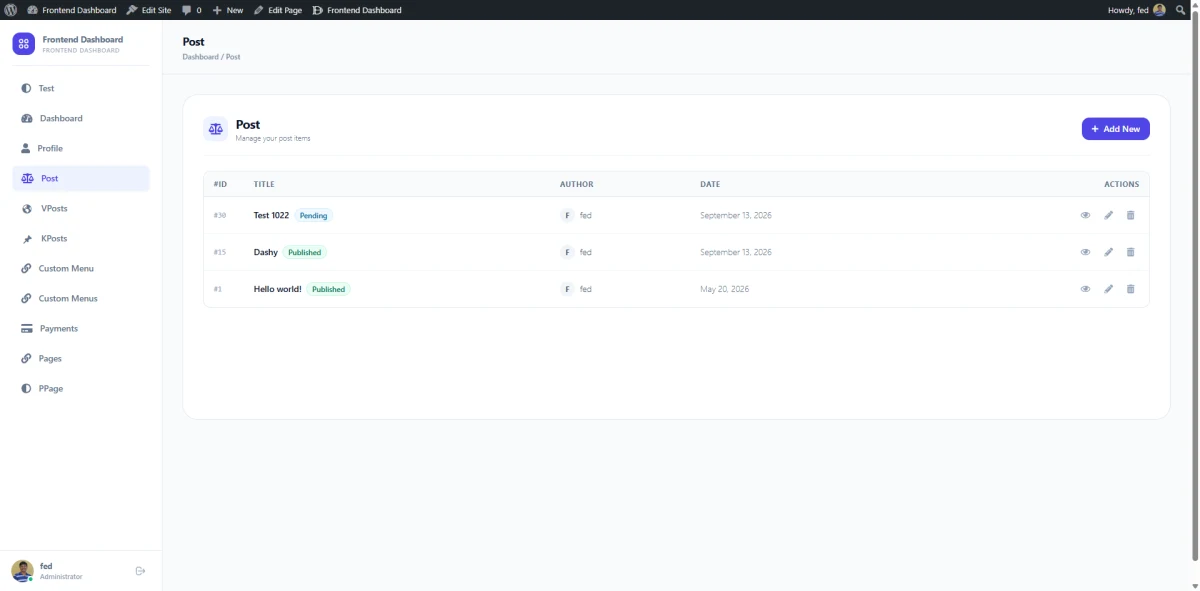Click the AUTHOR column header

[576, 184]
